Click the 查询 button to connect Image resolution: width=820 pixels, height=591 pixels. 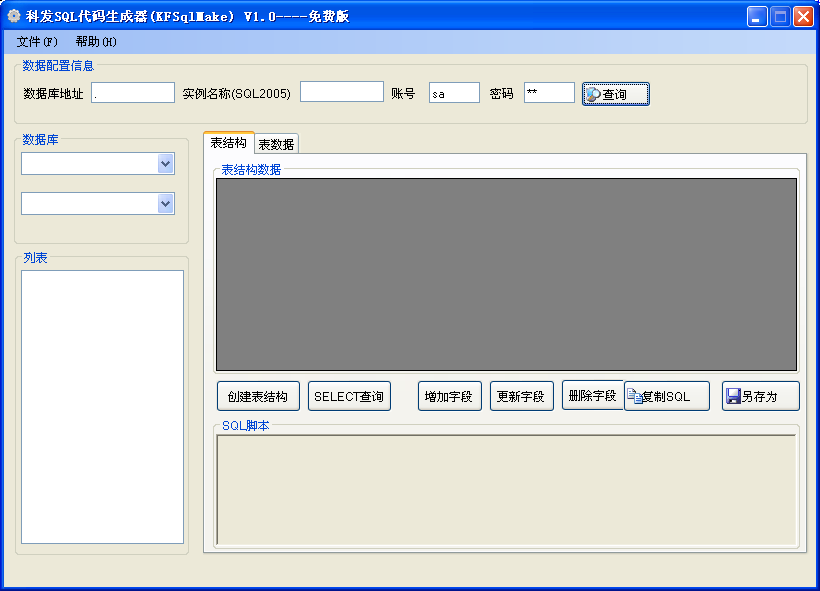(x=615, y=92)
